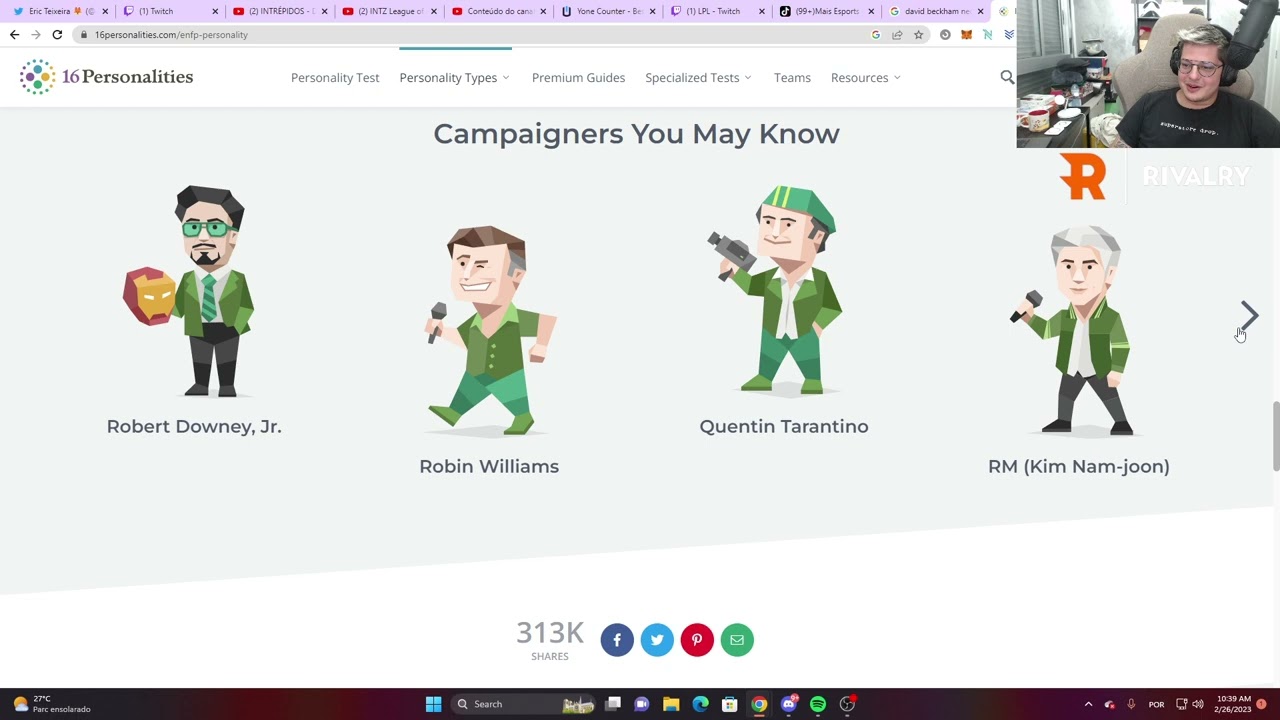This screenshot has height=720, width=1280.
Task: Expand the Specialized Tests dropdown
Action: tap(698, 77)
